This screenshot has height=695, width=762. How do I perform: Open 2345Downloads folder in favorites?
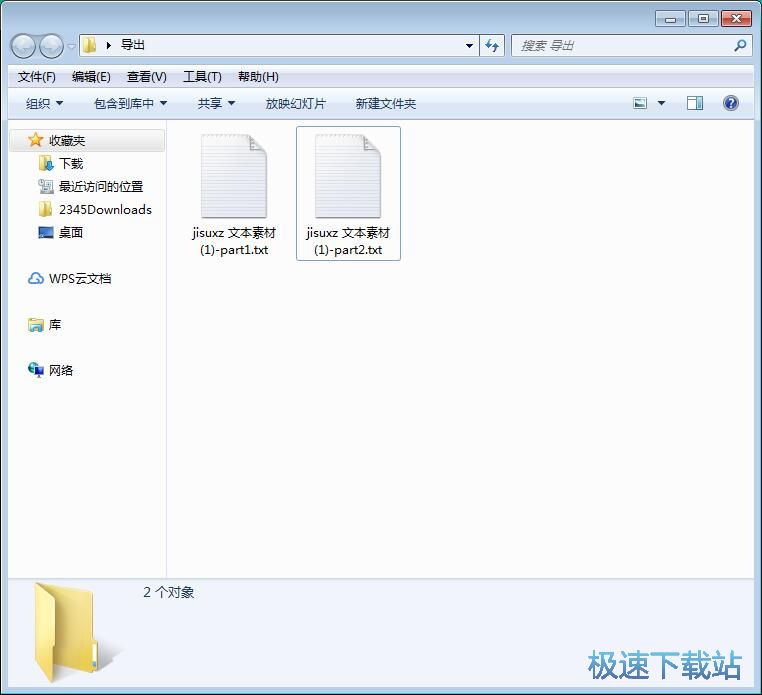tap(105, 209)
